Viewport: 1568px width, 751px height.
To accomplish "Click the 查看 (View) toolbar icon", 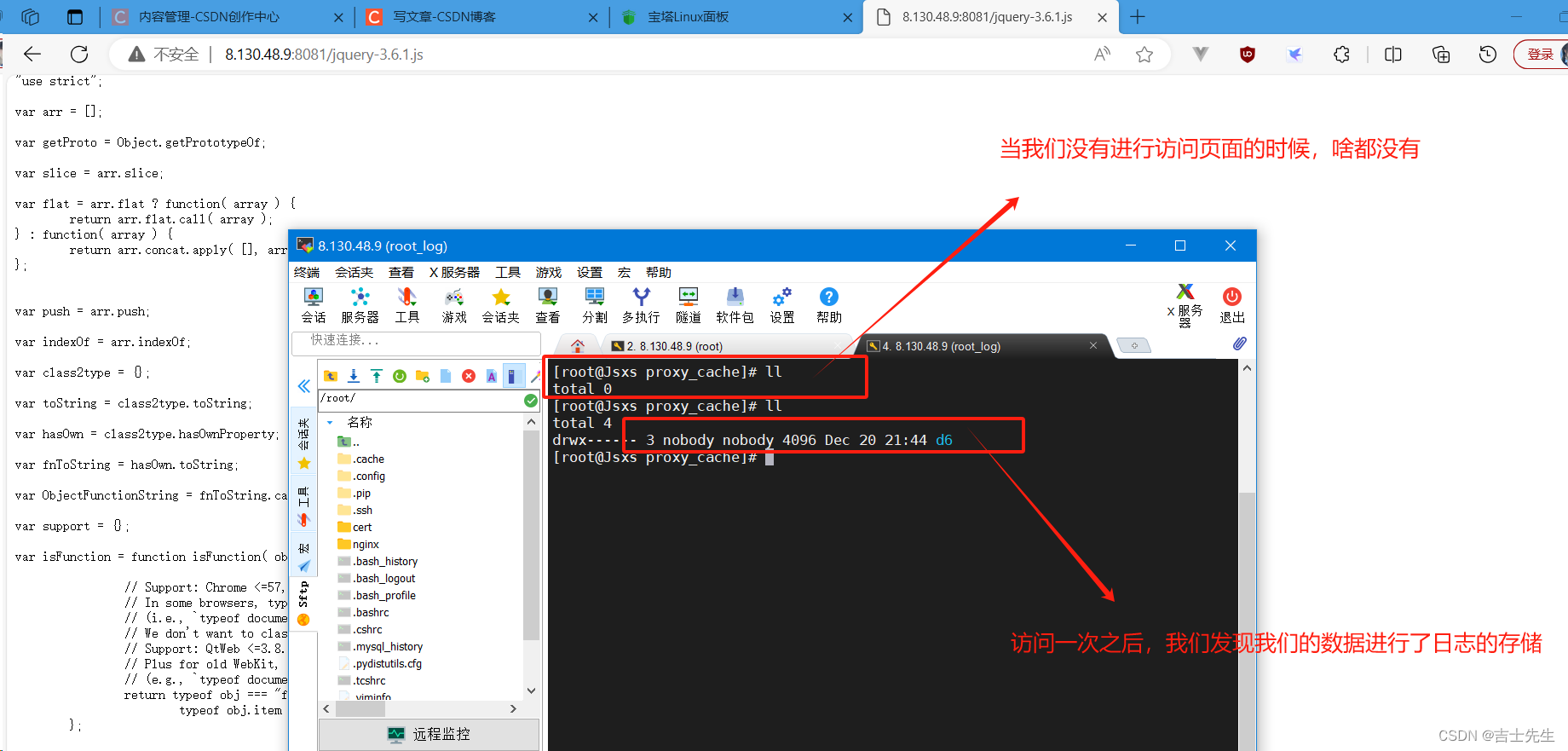I will pos(548,305).
